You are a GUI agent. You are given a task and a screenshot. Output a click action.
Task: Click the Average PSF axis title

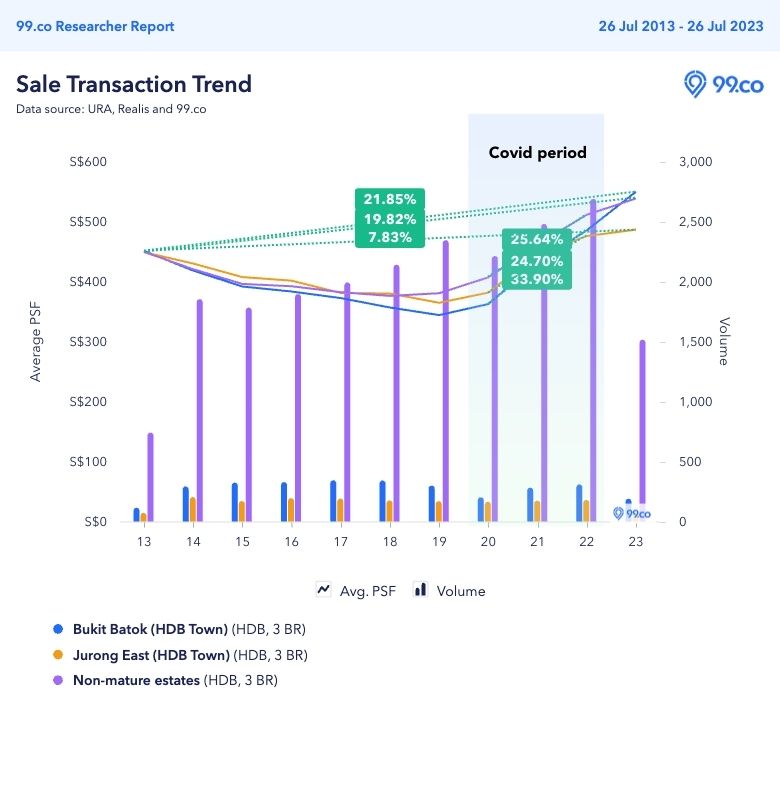click(35, 341)
